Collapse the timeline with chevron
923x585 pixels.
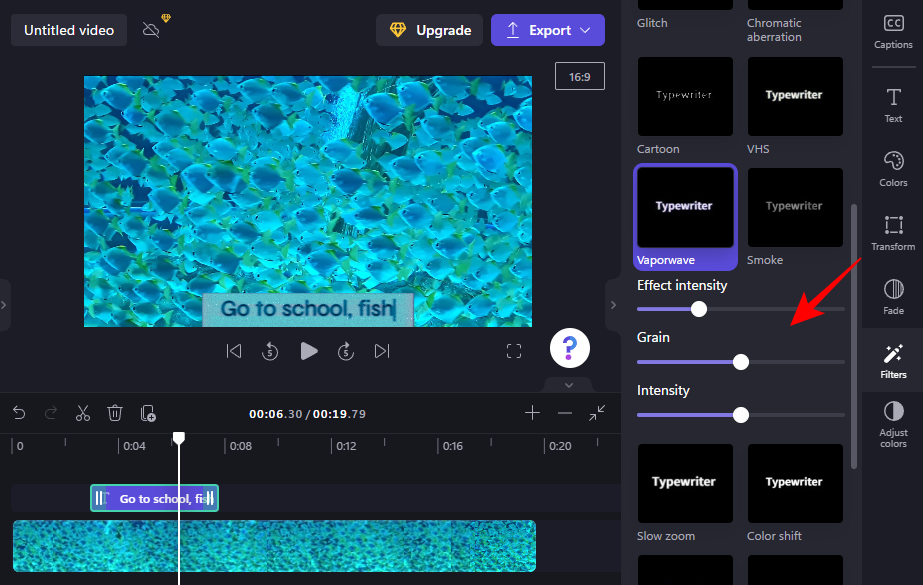tap(568, 385)
